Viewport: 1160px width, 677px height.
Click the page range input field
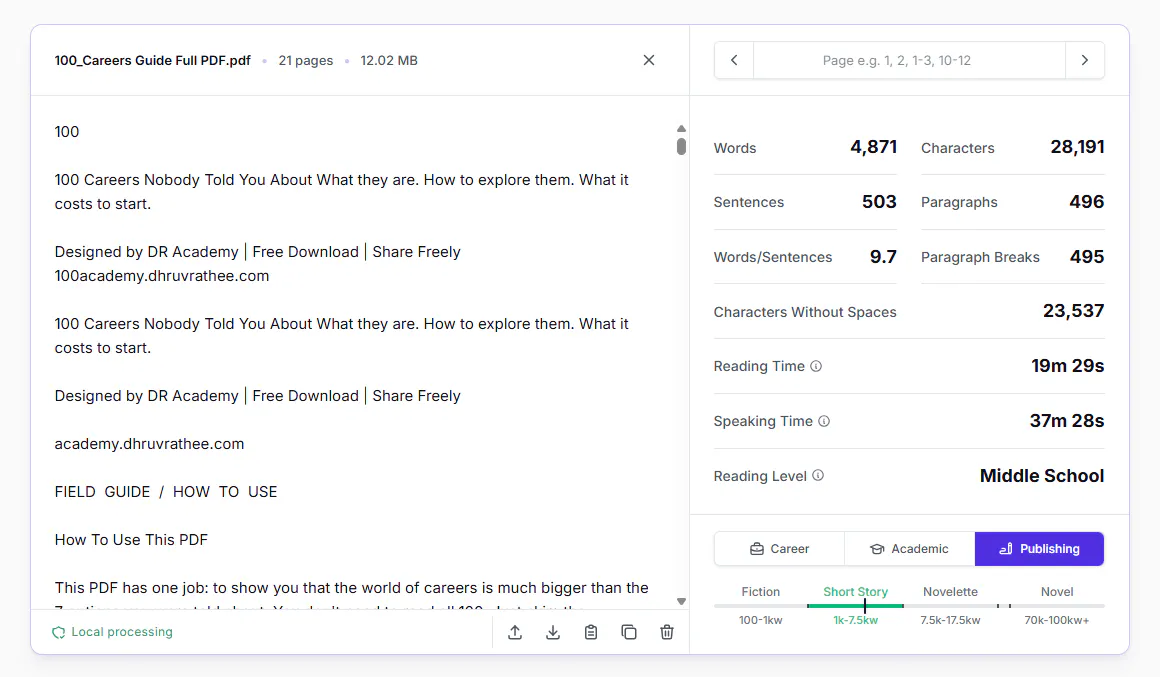(x=909, y=61)
